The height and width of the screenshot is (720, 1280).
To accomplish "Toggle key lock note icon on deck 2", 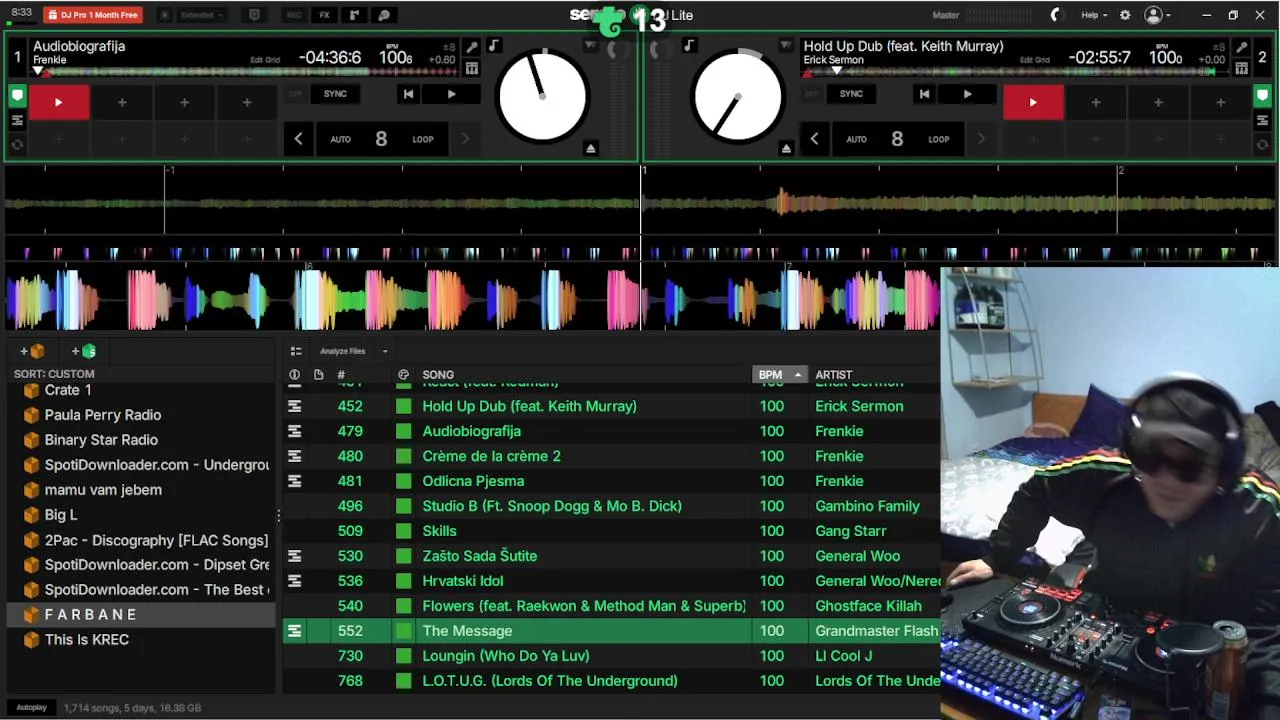I will tap(689, 46).
